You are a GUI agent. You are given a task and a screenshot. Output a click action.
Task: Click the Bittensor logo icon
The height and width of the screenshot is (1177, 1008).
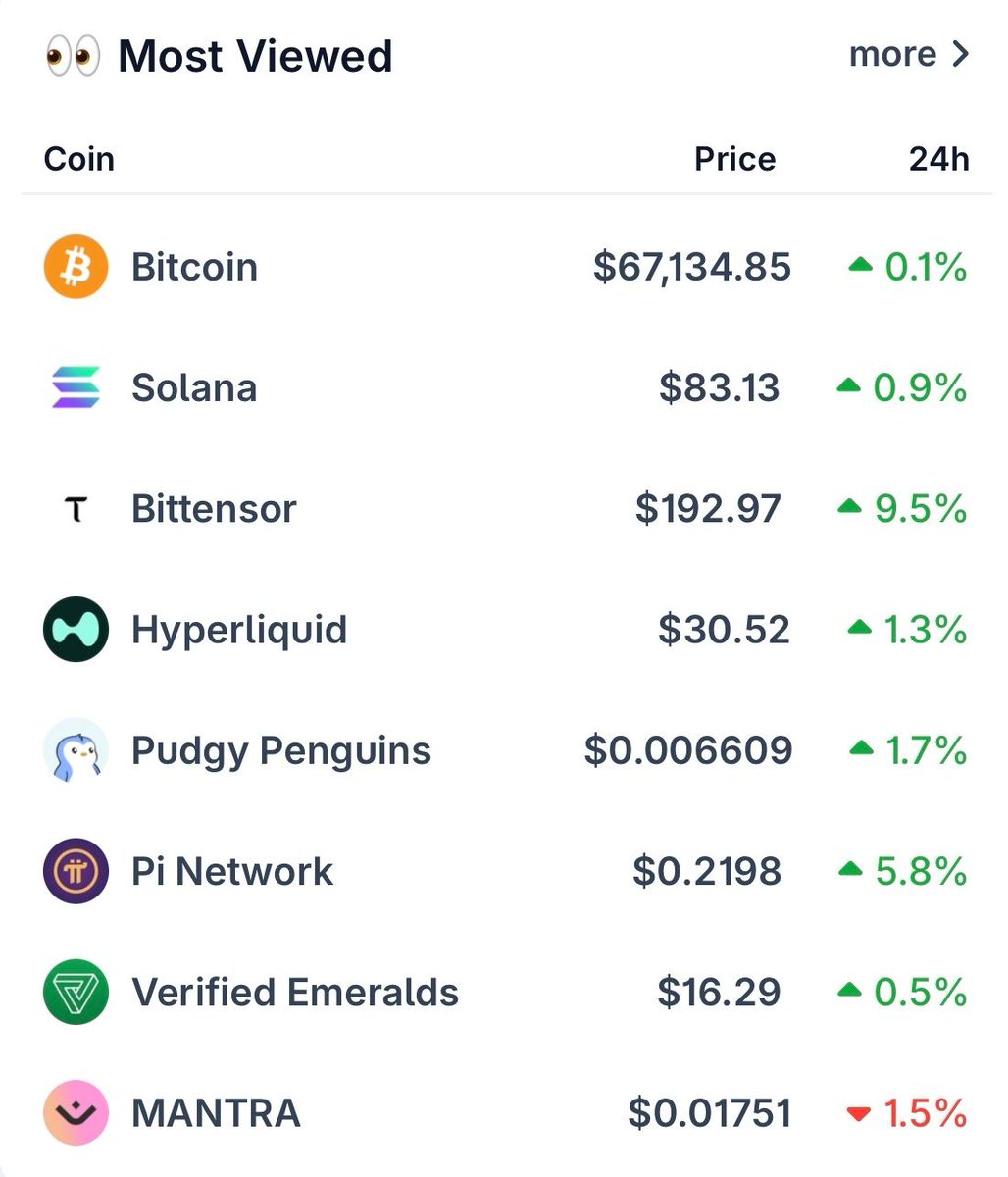click(76, 509)
